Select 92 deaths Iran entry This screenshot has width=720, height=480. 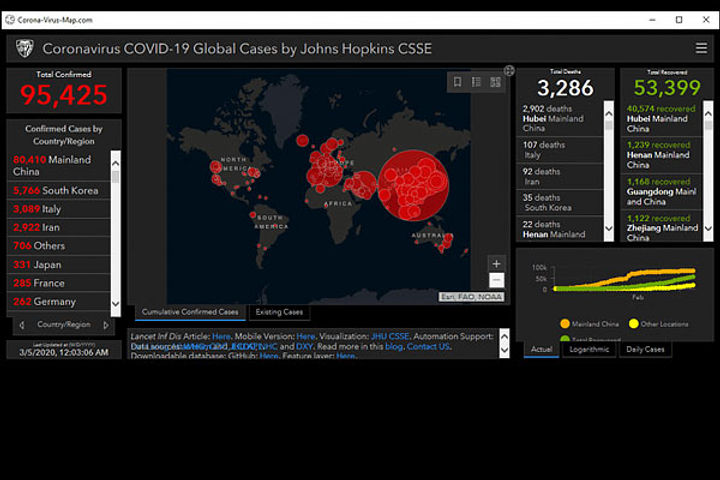click(x=560, y=176)
